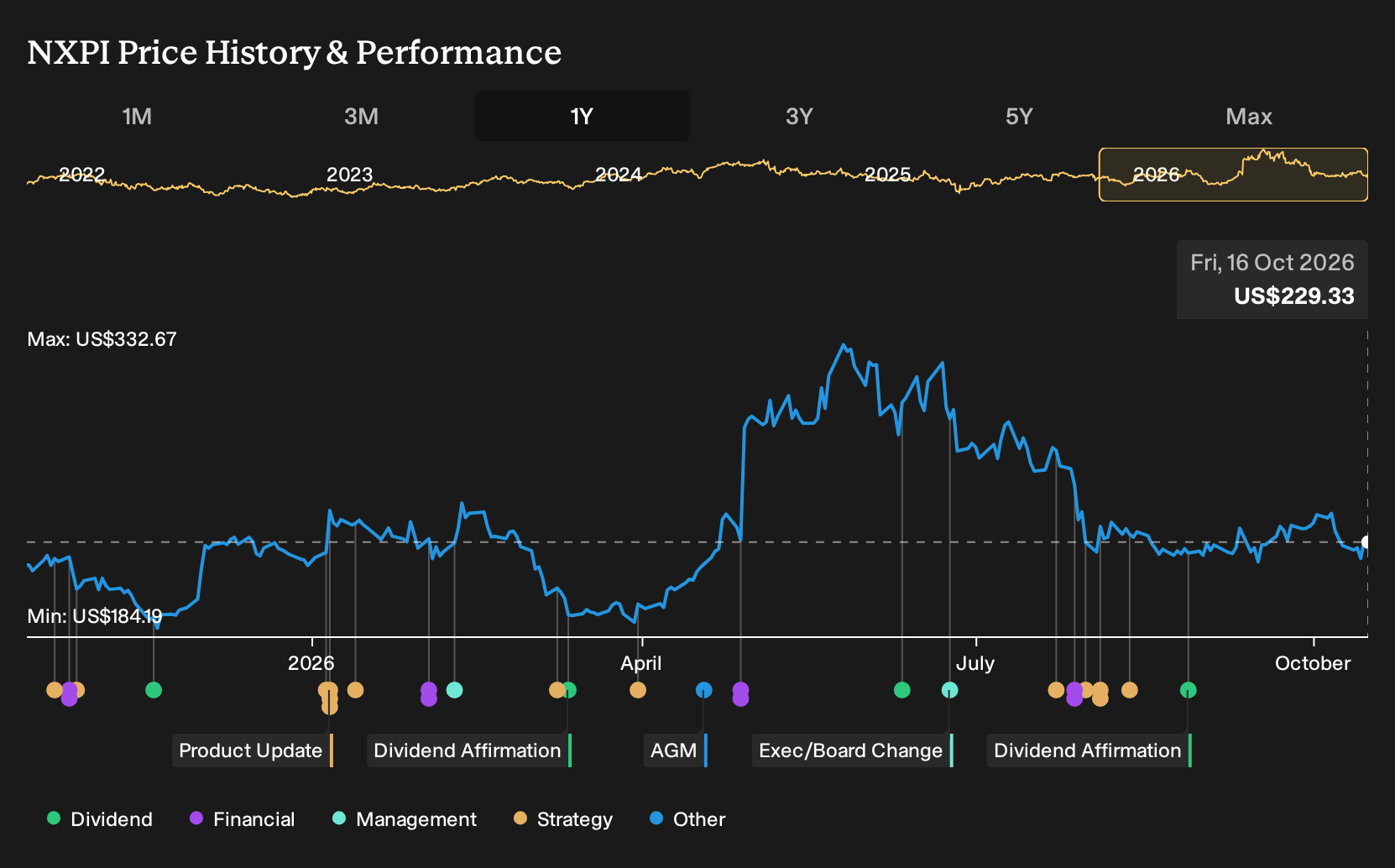
Task: Open the Dividend Affirmation label next to Product Update
Action: click(x=468, y=750)
